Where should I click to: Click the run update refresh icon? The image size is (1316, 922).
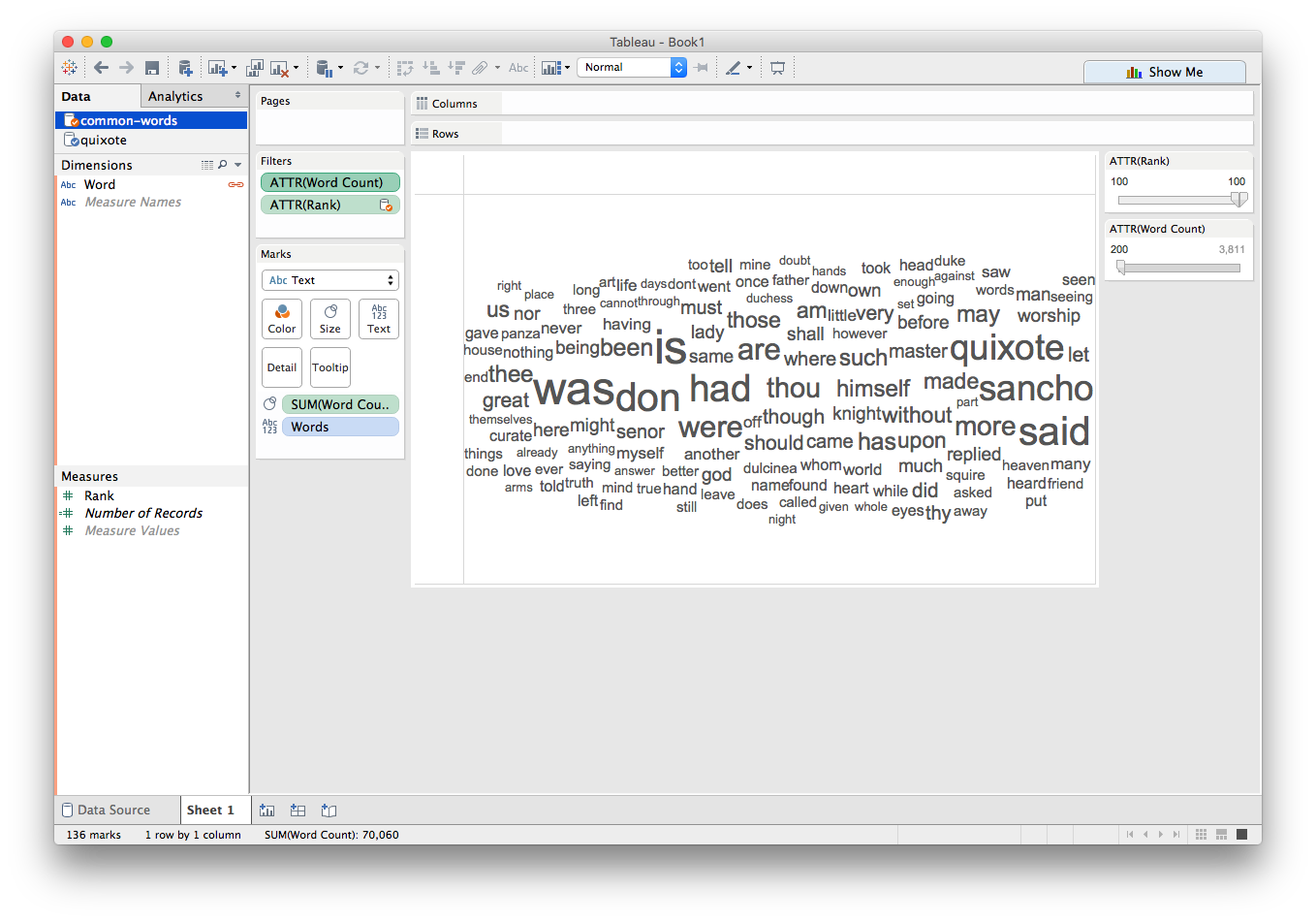pyautogui.click(x=360, y=68)
